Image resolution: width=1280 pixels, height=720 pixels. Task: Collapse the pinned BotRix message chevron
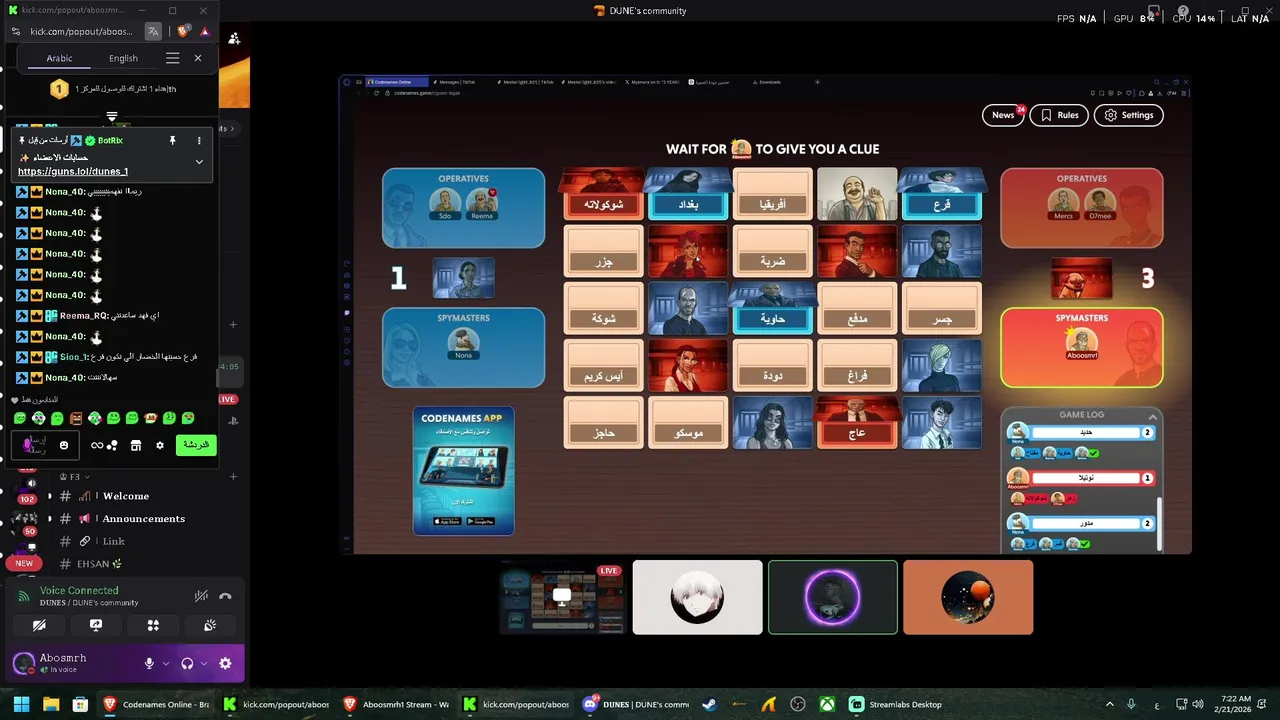pyautogui.click(x=199, y=162)
